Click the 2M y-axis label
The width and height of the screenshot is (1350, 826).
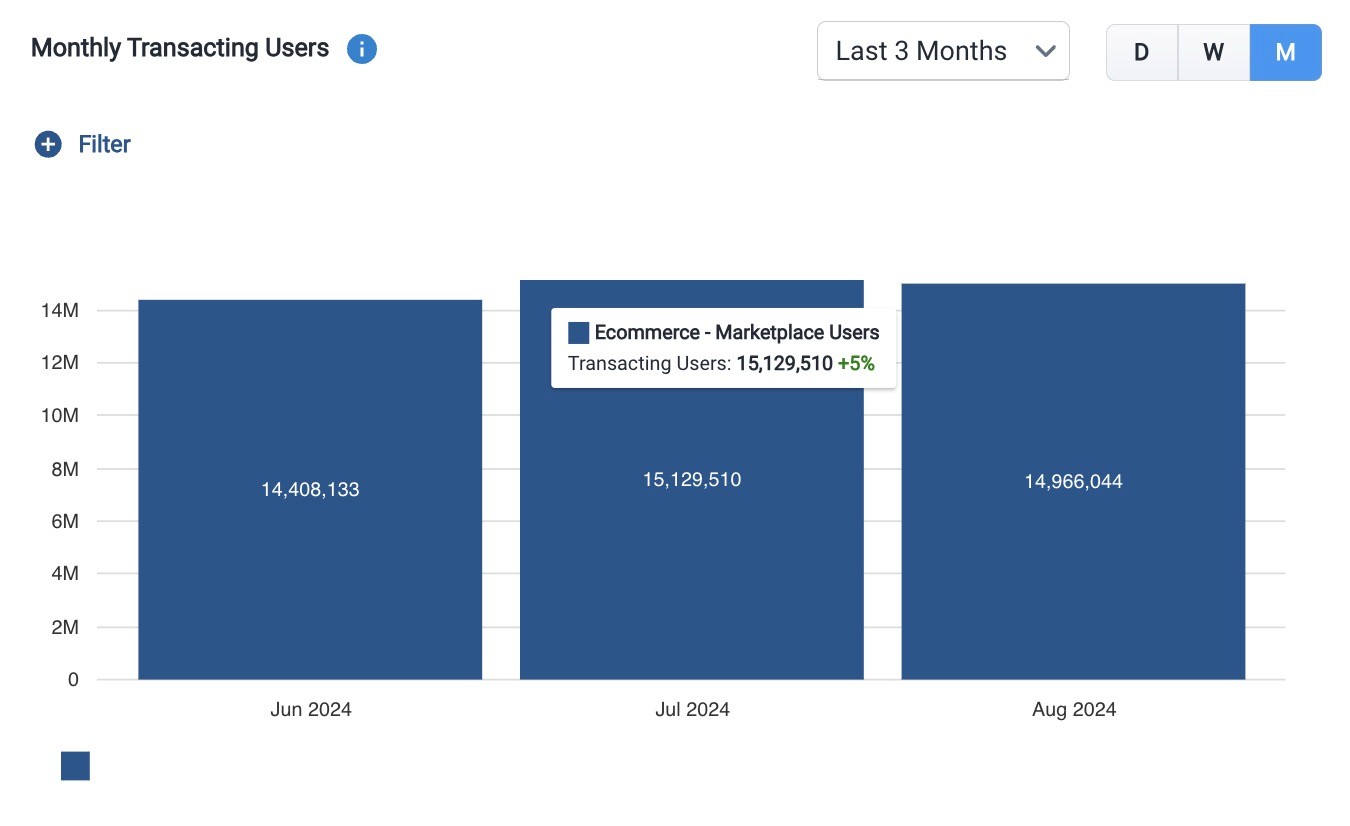point(65,628)
